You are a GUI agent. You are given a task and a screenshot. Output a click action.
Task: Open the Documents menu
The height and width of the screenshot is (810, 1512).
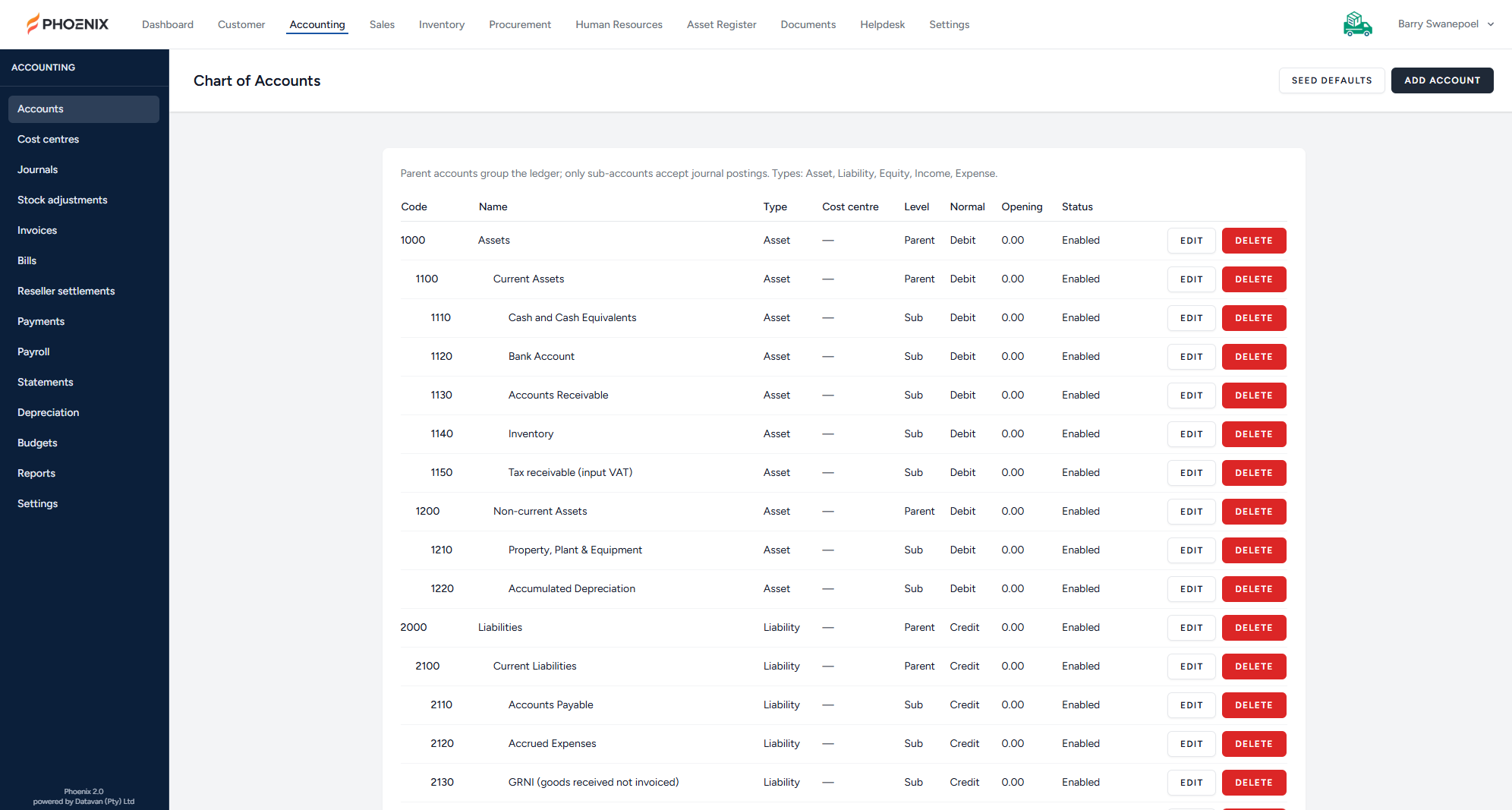808,24
